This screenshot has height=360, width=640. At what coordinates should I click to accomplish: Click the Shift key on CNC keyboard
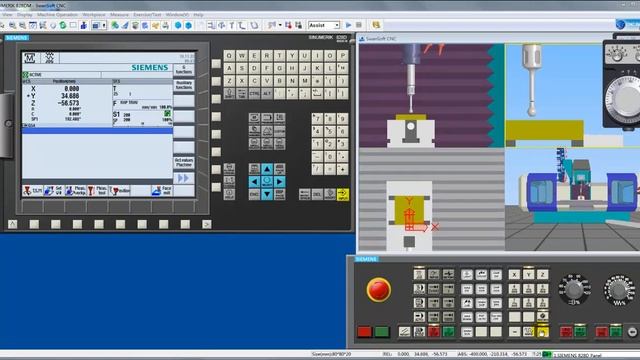[x=229, y=94]
